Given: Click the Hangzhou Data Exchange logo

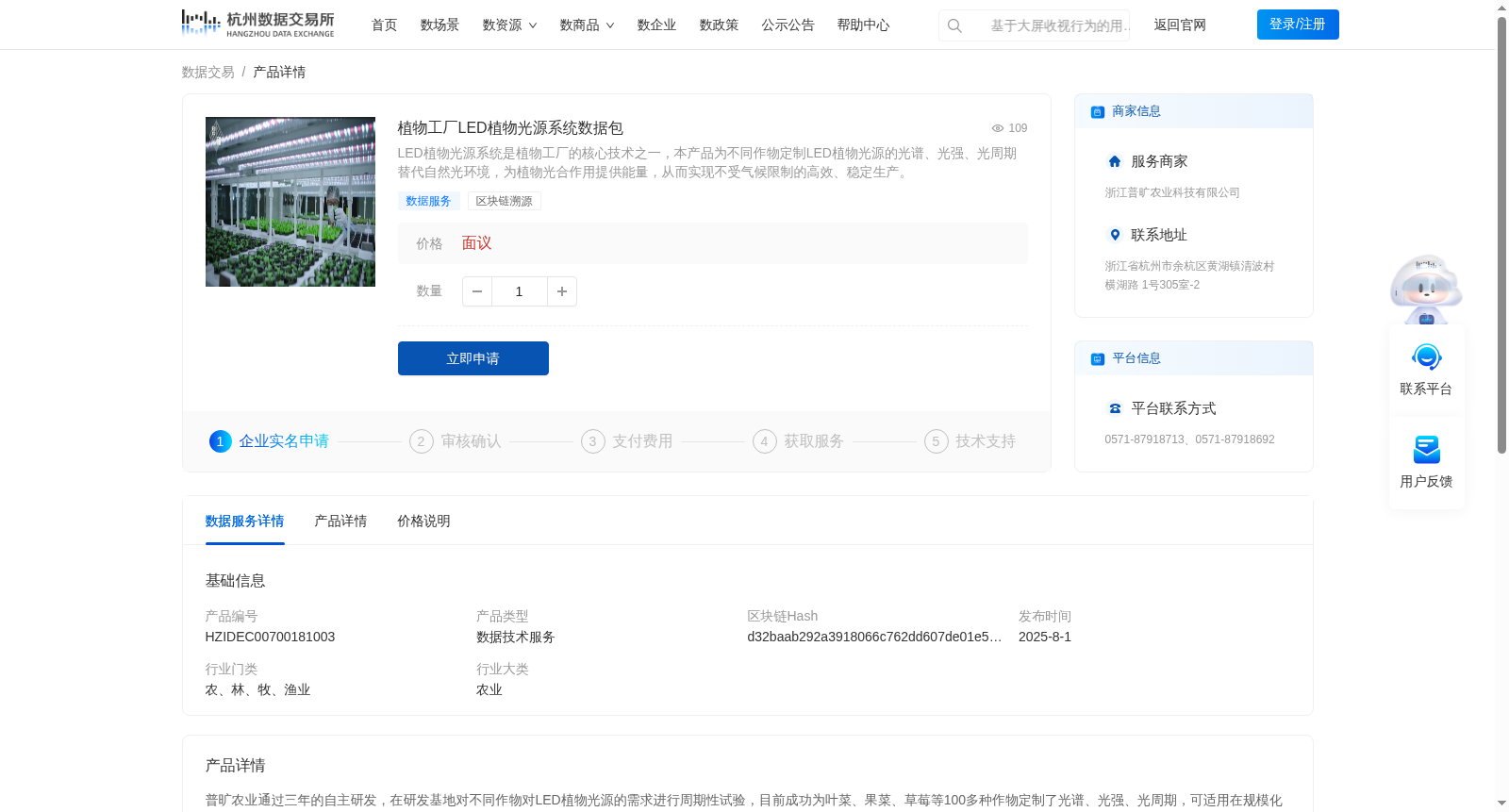Looking at the screenshot, I should (x=257, y=24).
